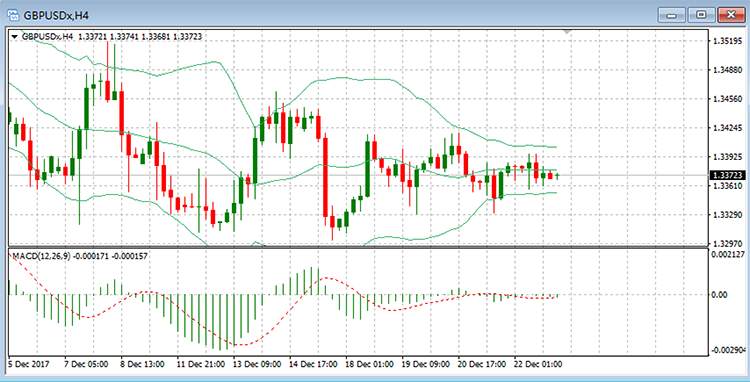Click the chart shift marker triangle at top

click(x=567, y=32)
